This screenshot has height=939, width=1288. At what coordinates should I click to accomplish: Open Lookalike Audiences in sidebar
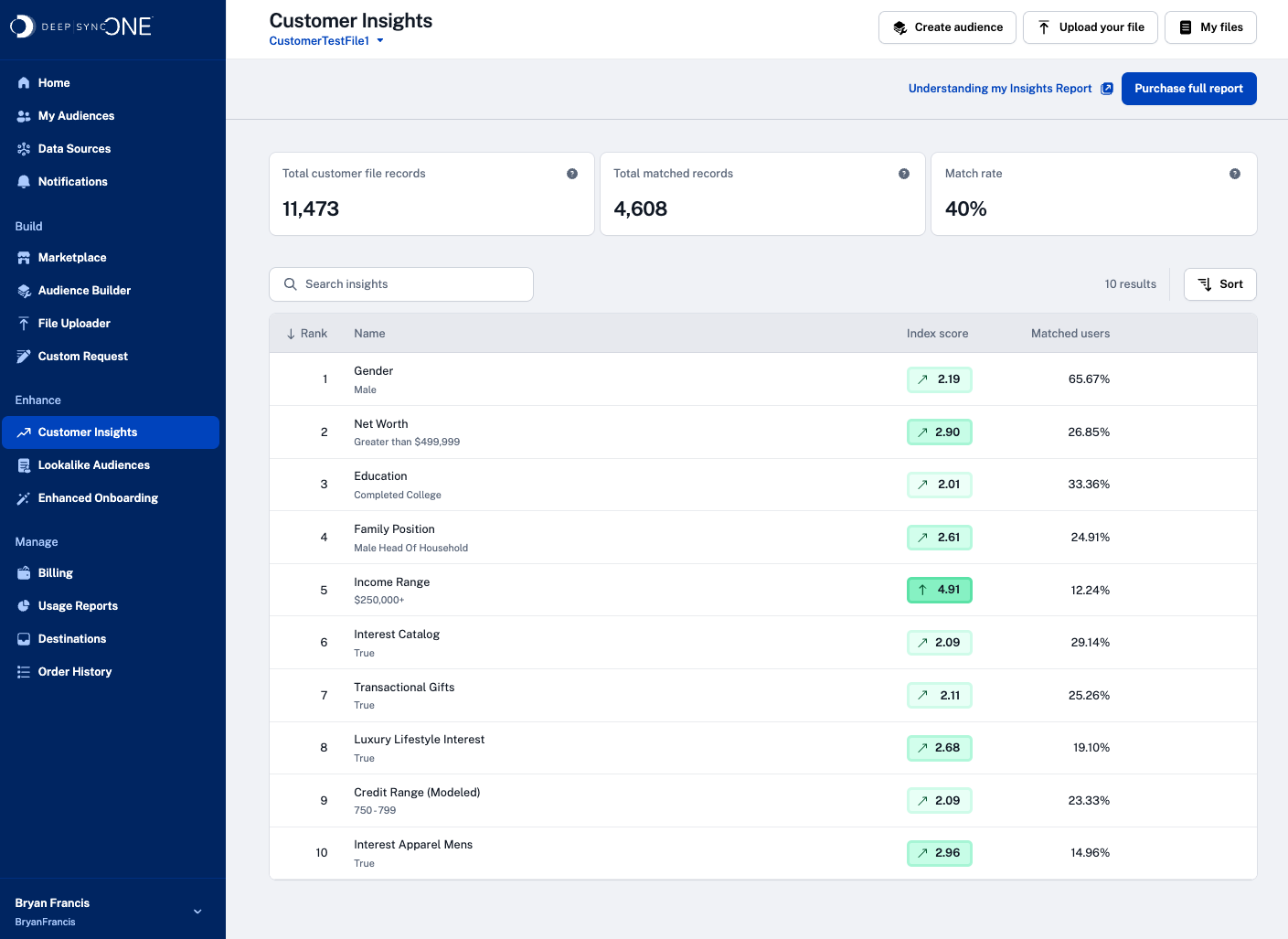93,465
